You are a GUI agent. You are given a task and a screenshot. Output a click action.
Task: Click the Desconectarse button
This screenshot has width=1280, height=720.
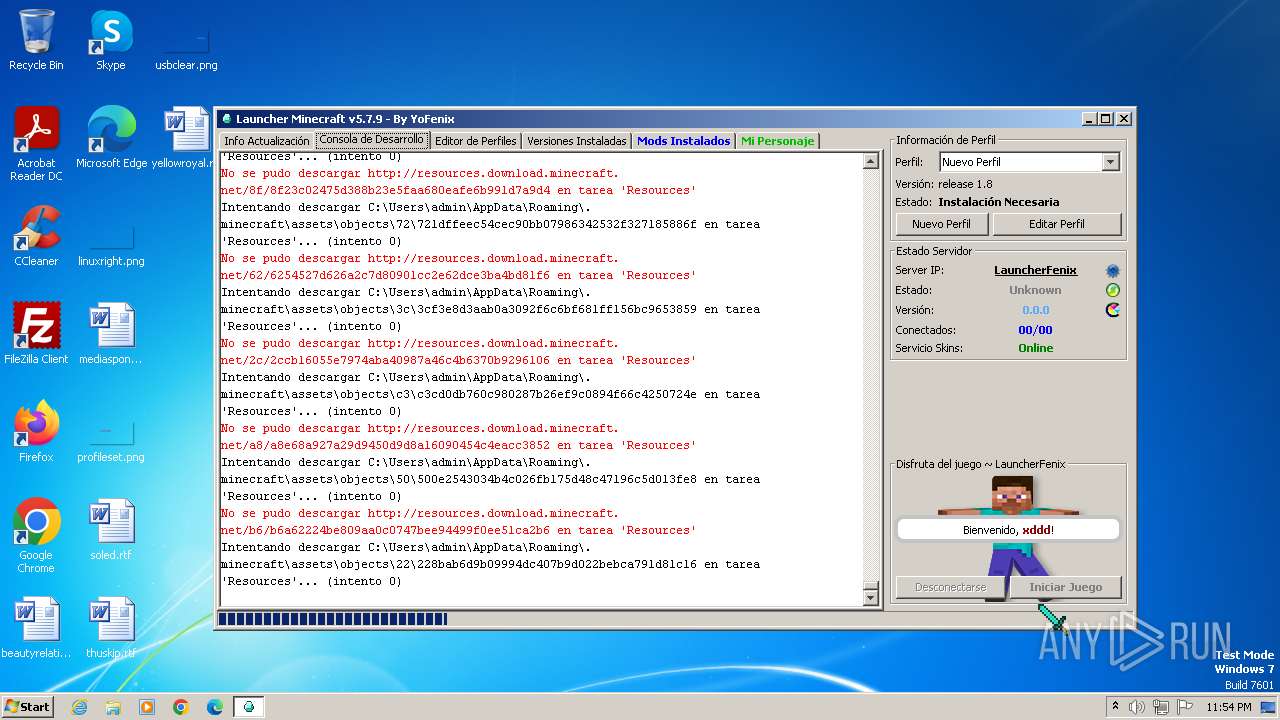point(950,587)
